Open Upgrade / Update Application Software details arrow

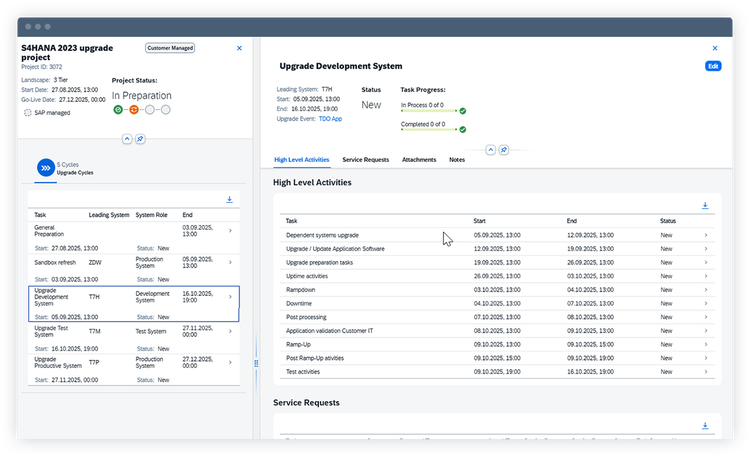click(x=706, y=249)
